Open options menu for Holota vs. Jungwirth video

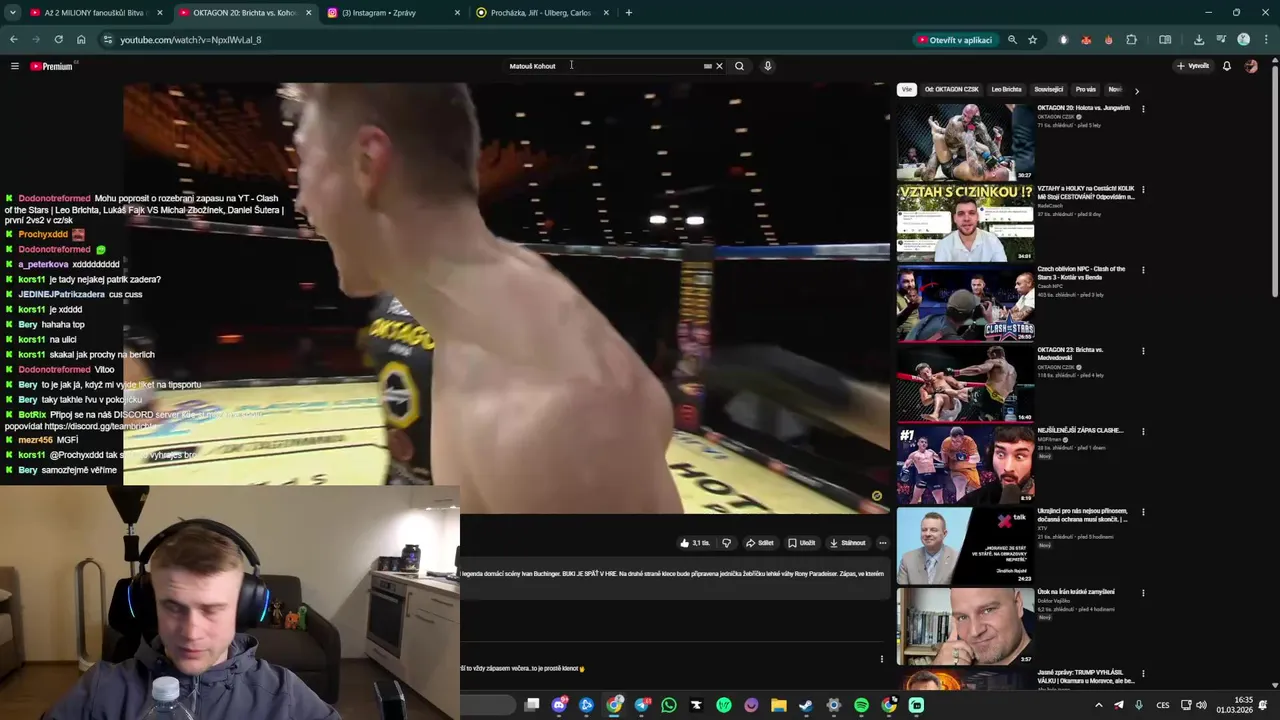(1143, 109)
